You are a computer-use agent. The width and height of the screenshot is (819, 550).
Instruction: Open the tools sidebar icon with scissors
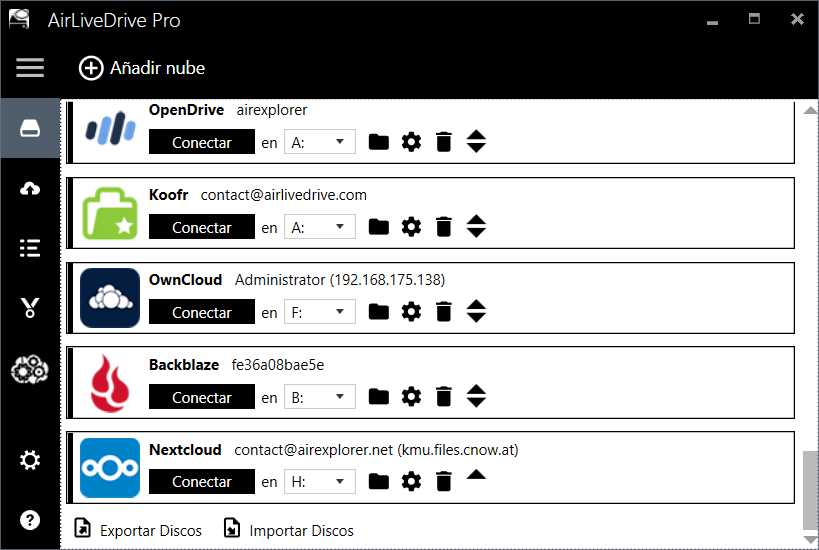[30, 308]
